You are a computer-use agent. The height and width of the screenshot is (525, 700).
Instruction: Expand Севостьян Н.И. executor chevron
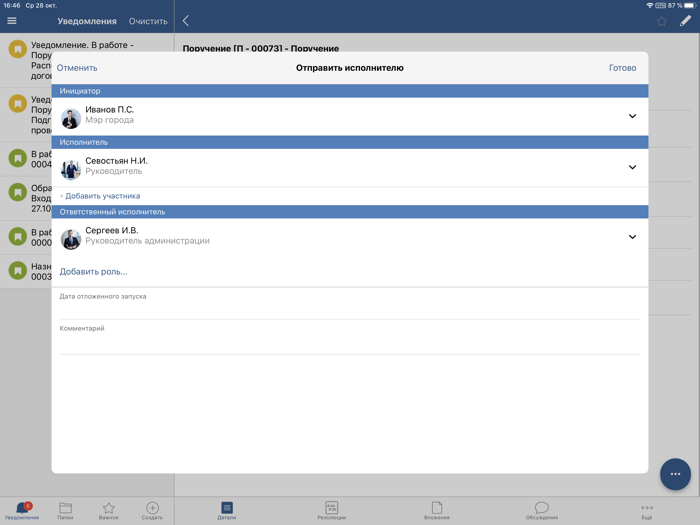(x=632, y=167)
